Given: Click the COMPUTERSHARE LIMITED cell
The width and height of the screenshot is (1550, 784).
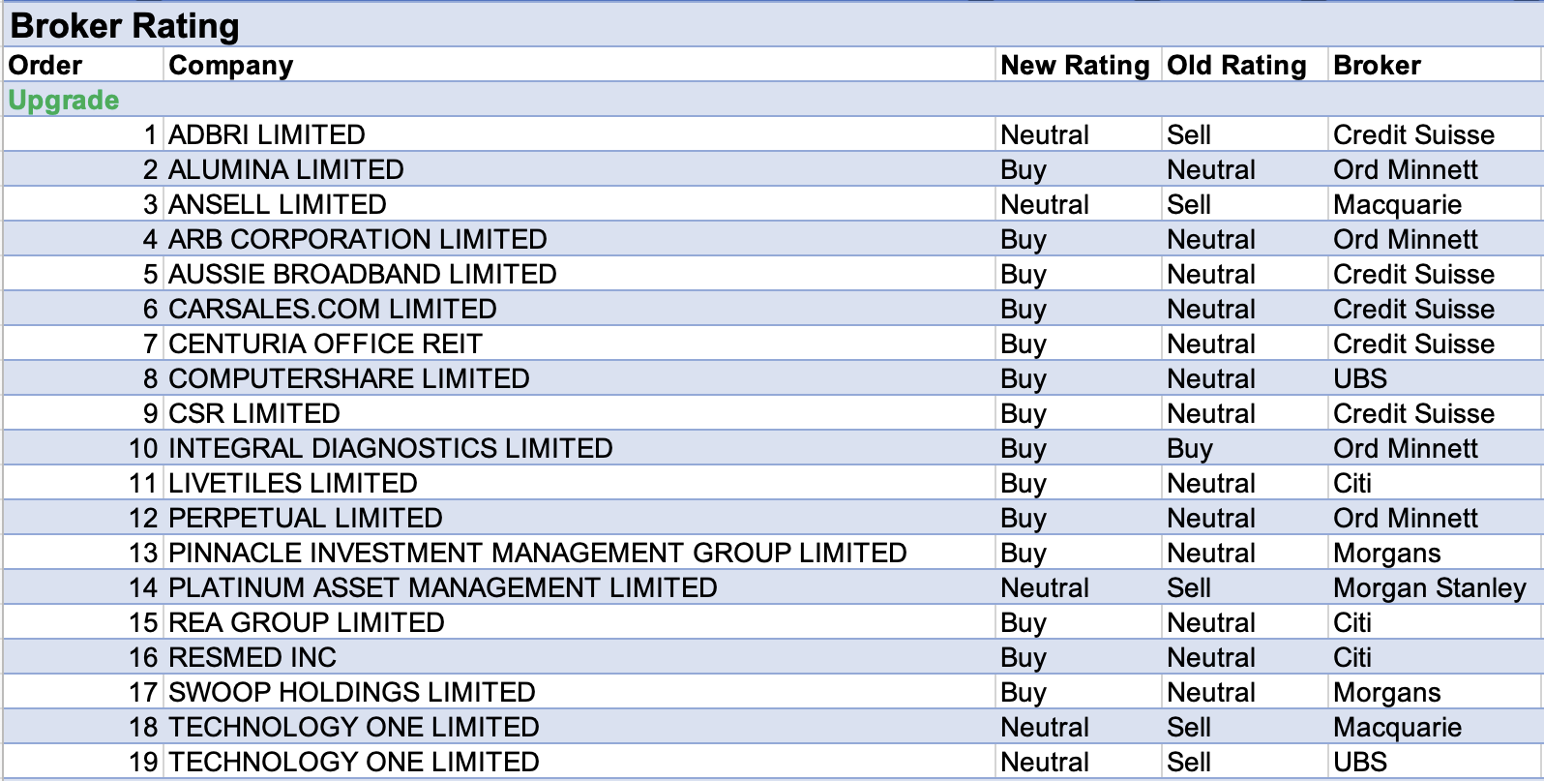Looking at the screenshot, I should point(349,379).
